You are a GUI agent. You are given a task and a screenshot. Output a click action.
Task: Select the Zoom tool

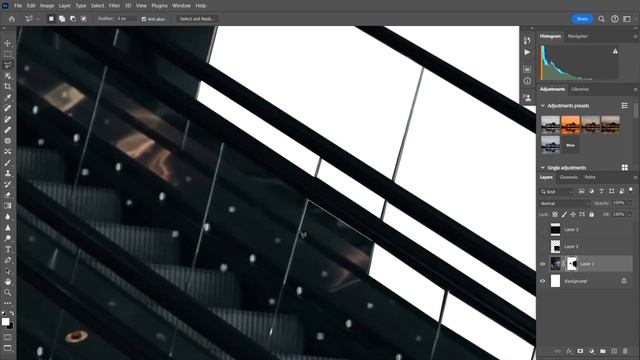tap(7, 292)
